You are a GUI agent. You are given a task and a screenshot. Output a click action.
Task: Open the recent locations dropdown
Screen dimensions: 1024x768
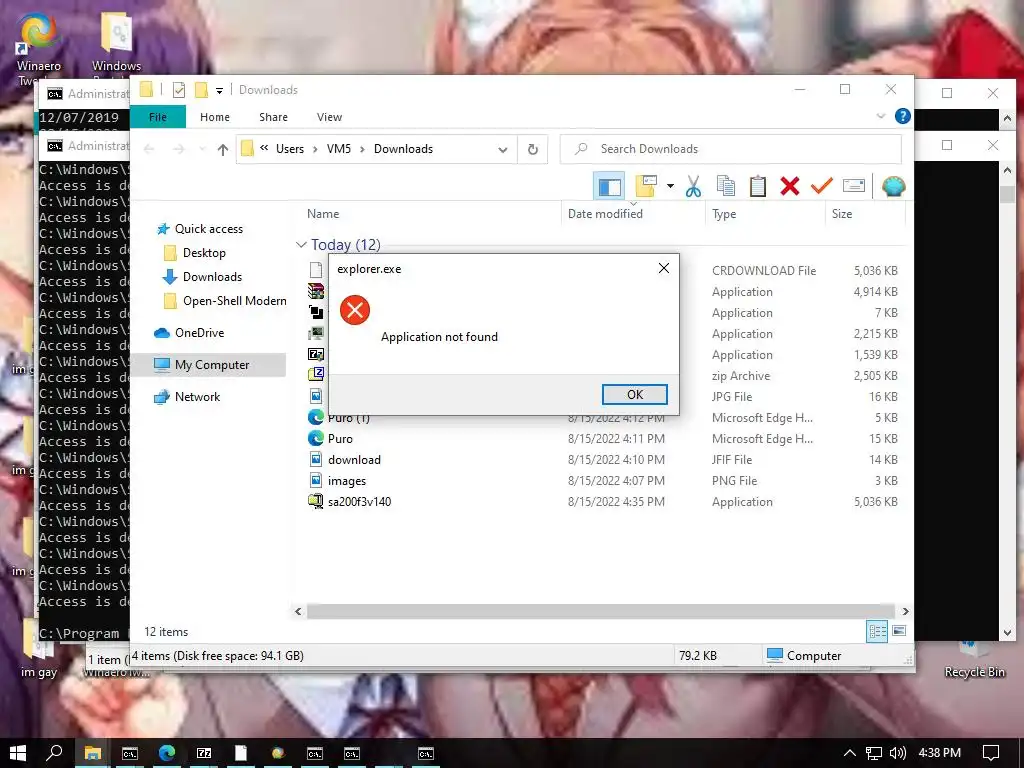pyautogui.click(x=202, y=150)
